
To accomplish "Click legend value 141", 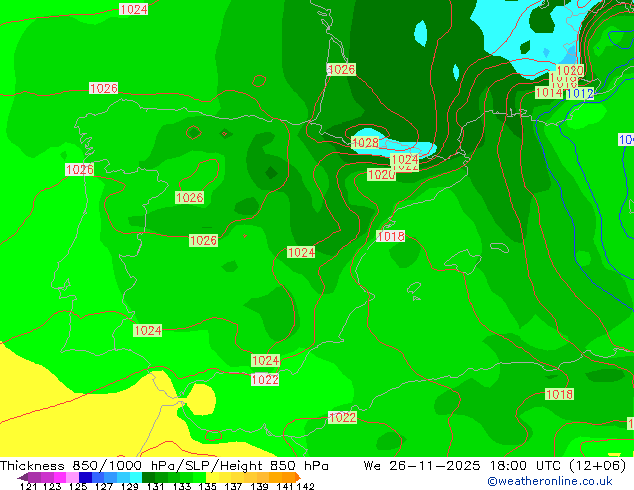I will [x=285, y=486].
